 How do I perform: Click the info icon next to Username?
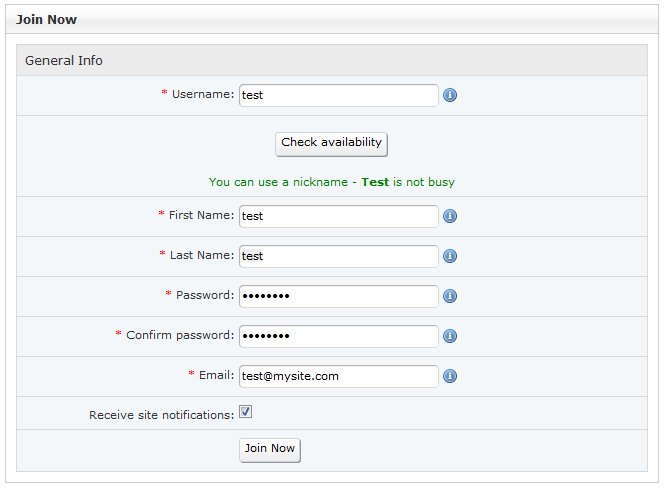[x=450, y=95]
